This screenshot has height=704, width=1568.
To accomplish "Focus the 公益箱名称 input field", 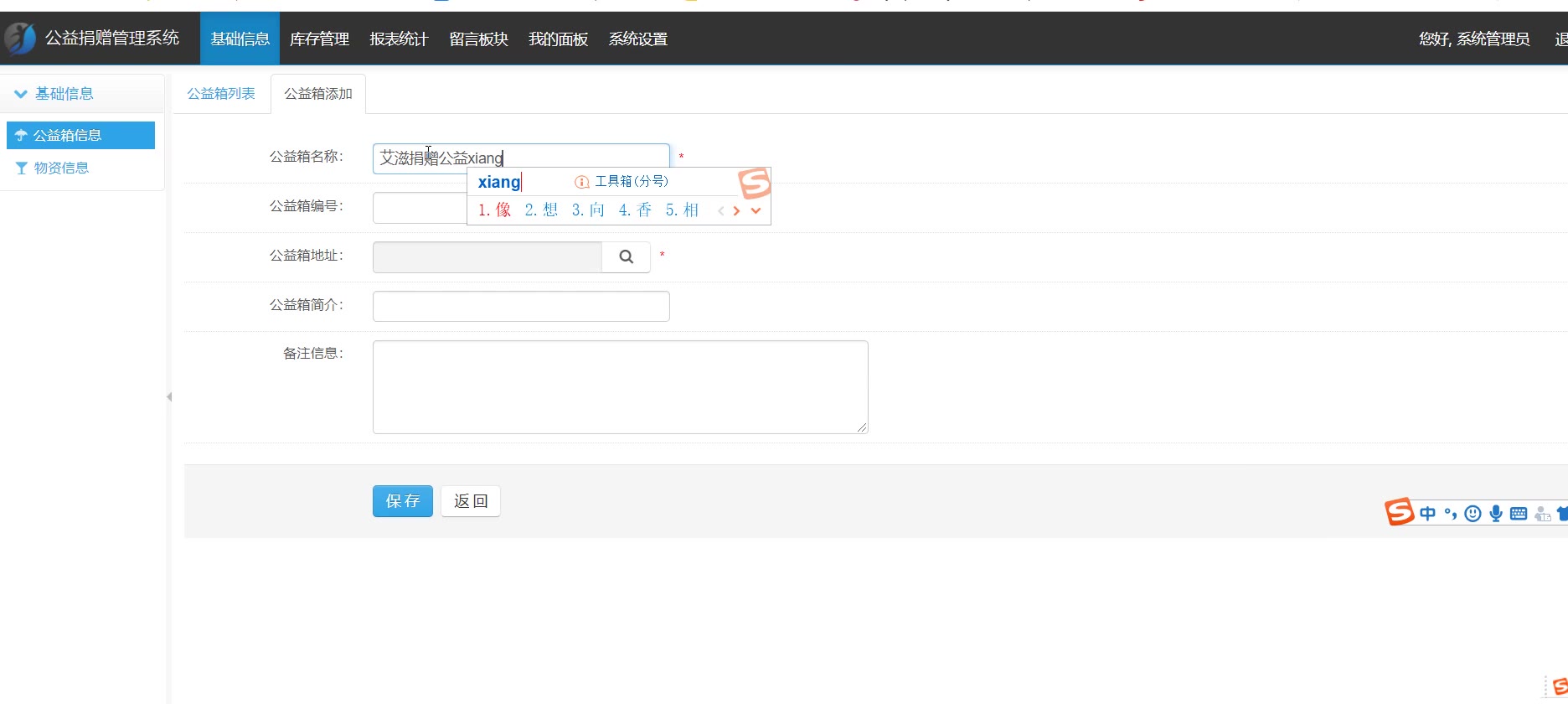I will point(521,158).
